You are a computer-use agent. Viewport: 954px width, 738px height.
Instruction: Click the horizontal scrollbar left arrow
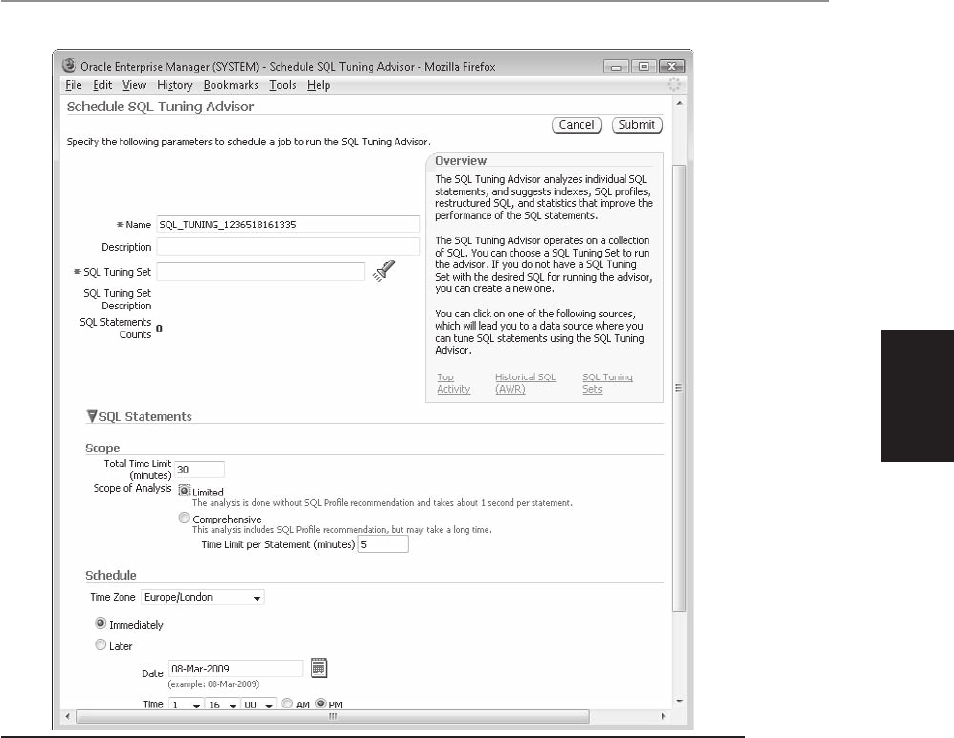(x=68, y=717)
